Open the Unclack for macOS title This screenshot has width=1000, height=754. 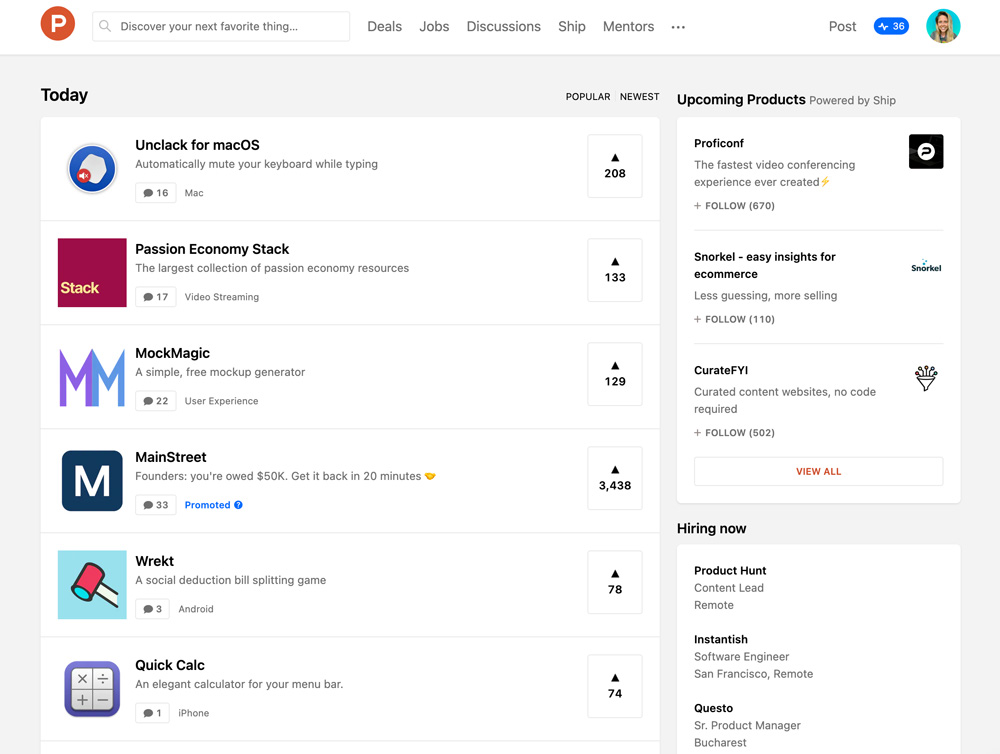tap(198, 145)
